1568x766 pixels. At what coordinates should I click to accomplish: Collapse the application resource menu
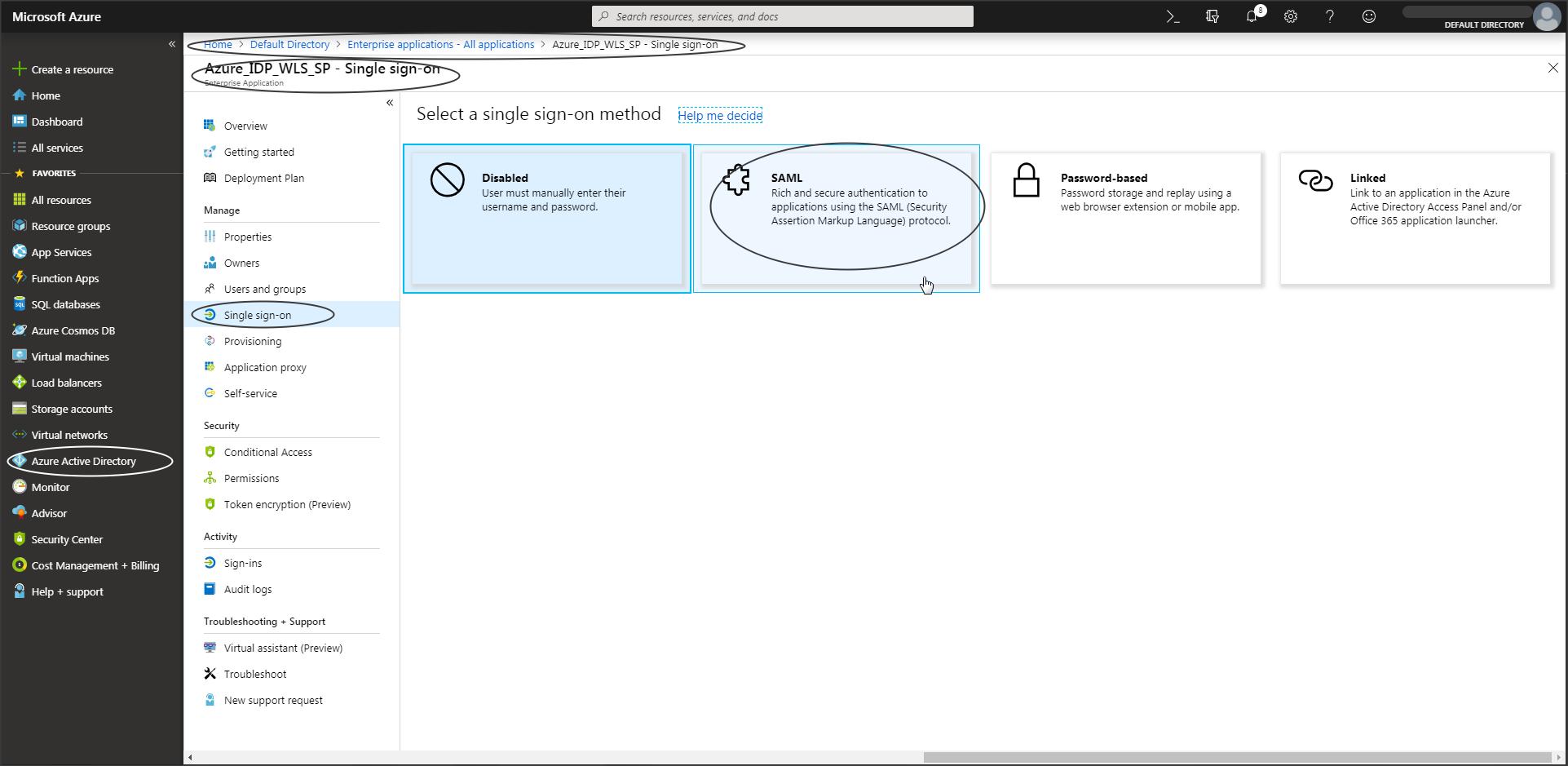tap(390, 103)
